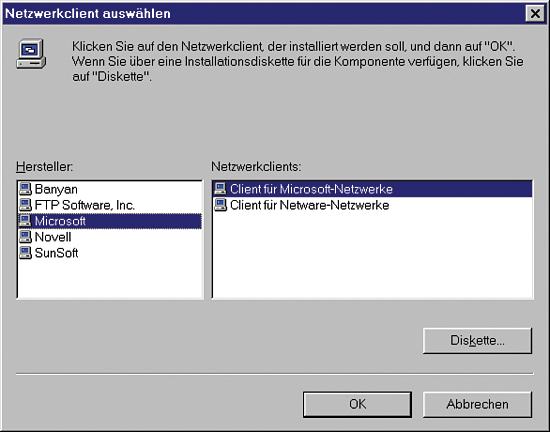Screen dimensions: 550x432
Task: Close the Netzwerkclient auswählen dialog
Action: (x=535, y=14)
